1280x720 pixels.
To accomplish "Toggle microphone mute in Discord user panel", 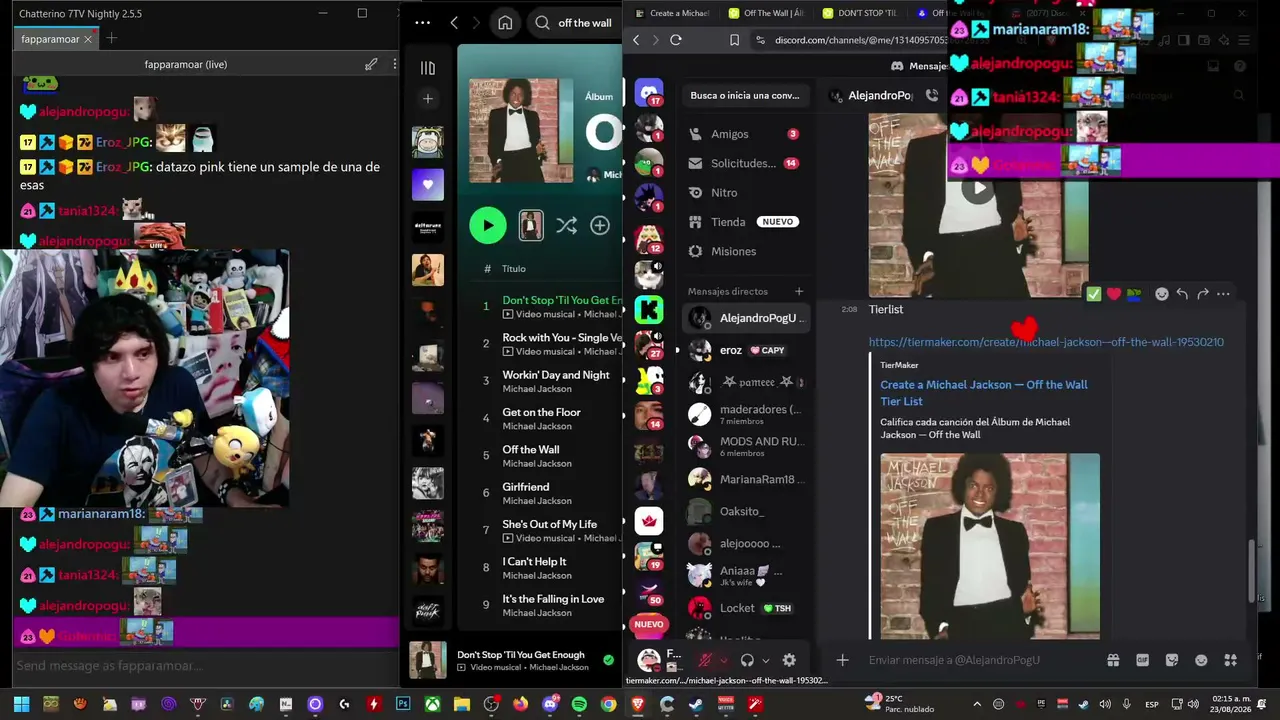I will pos(705,660).
